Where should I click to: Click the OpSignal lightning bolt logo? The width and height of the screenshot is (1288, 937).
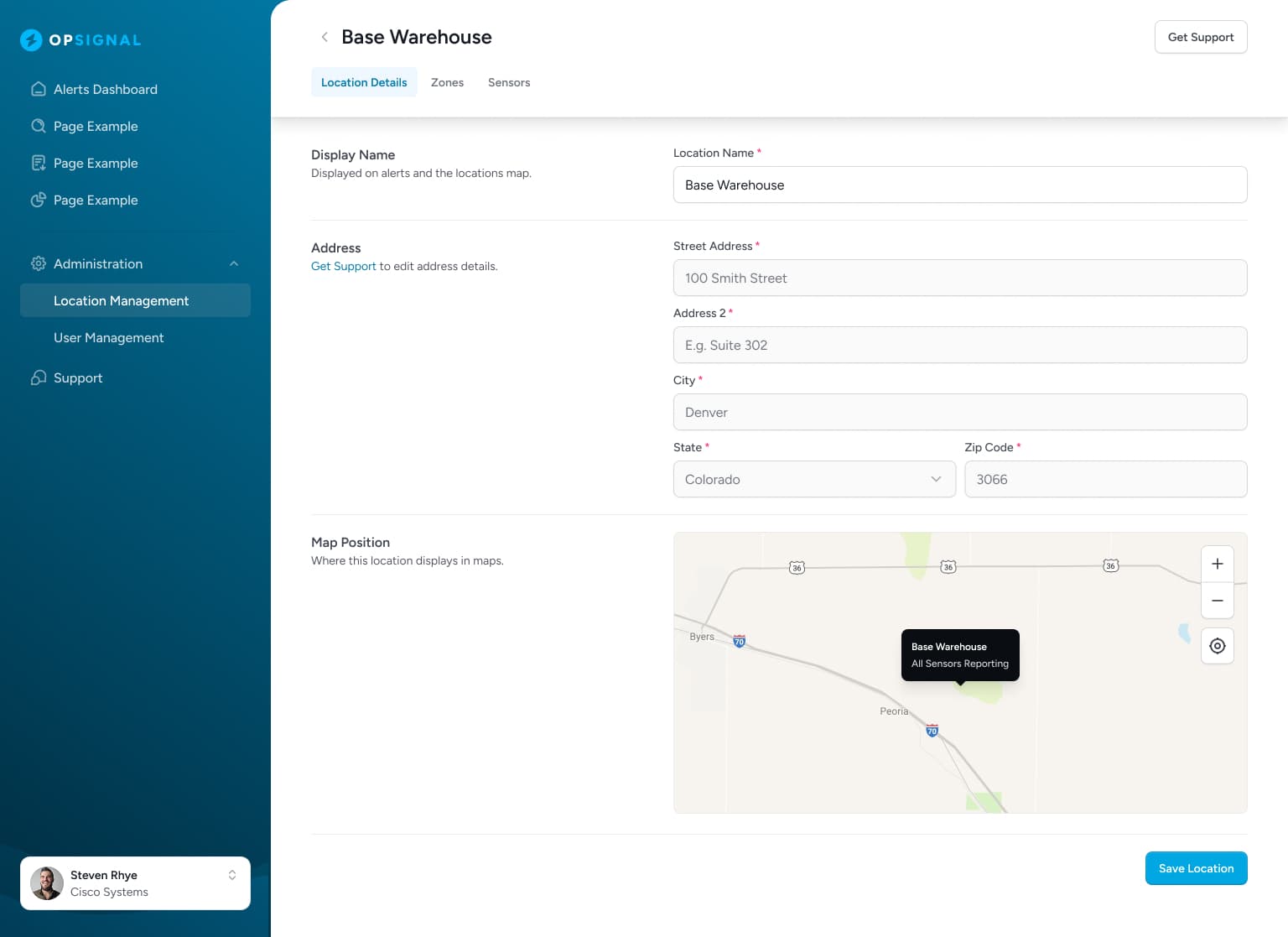31,39
